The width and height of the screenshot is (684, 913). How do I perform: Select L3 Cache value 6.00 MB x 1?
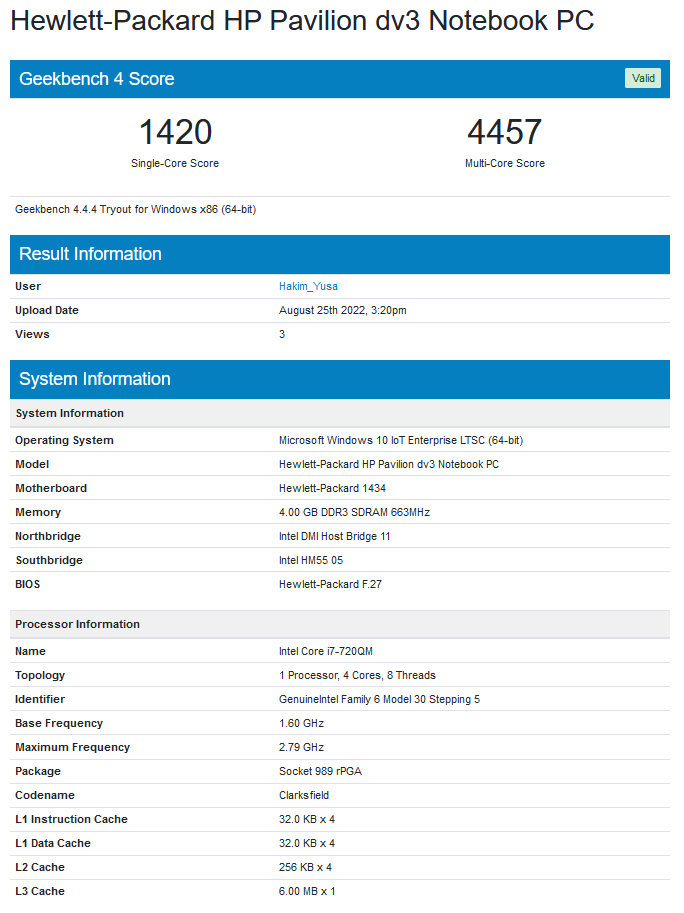tap(307, 891)
